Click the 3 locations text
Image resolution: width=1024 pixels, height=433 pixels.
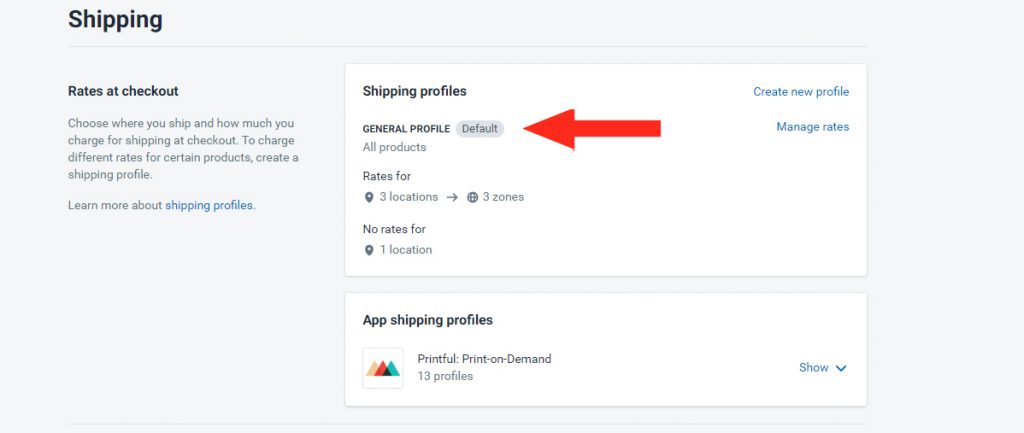[x=409, y=197]
